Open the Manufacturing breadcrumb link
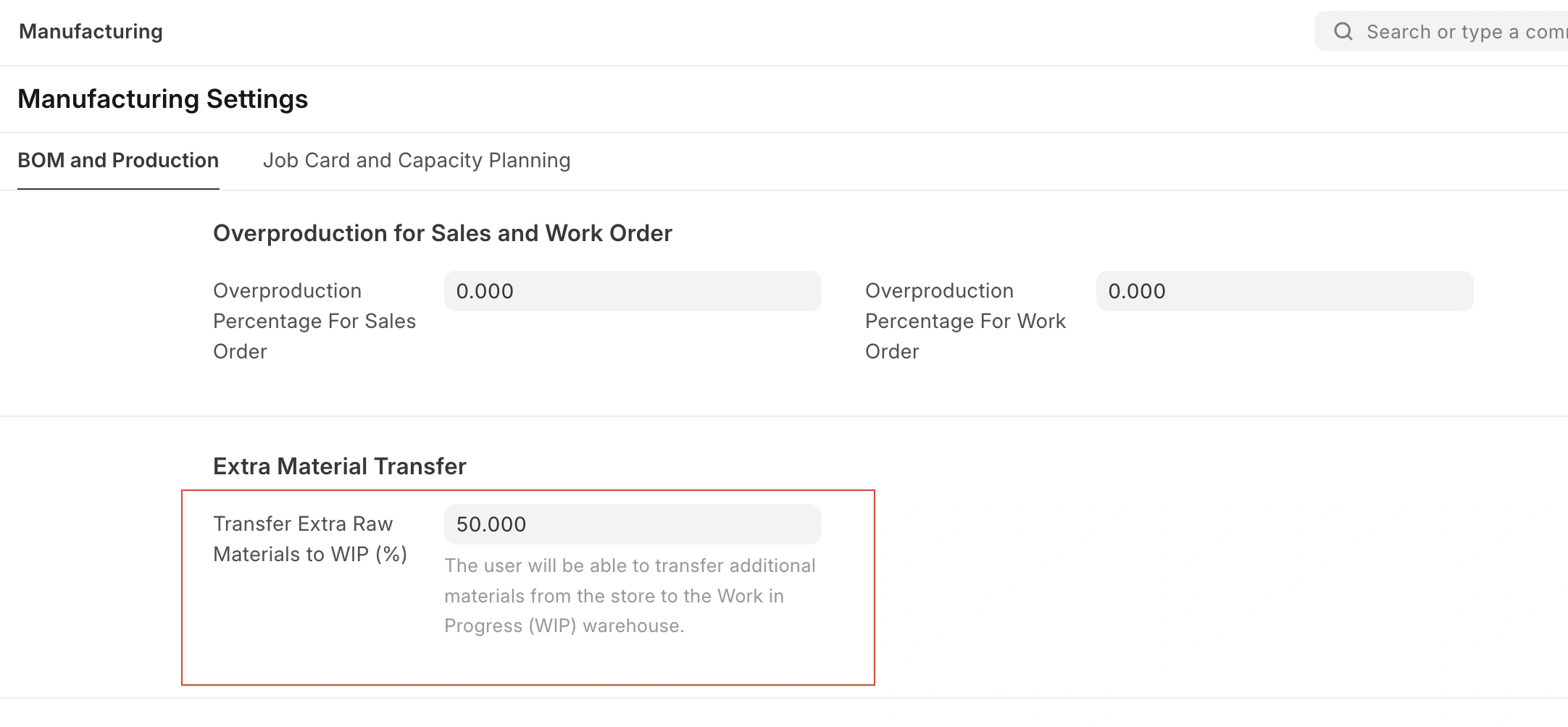1568x727 pixels. pos(91,31)
